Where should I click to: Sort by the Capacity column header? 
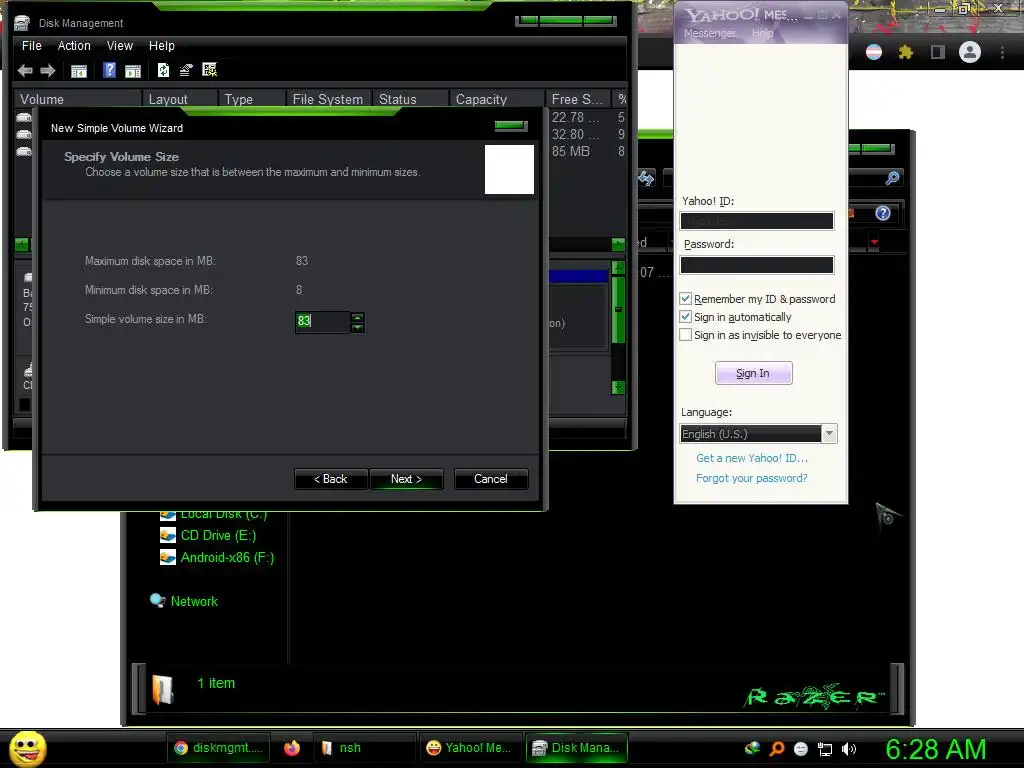[496, 99]
